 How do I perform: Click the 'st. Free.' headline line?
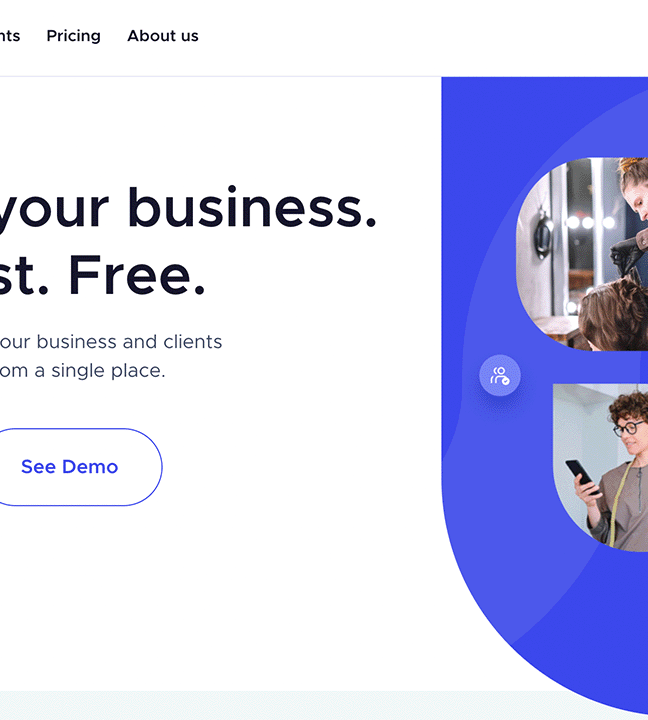[x=102, y=275]
